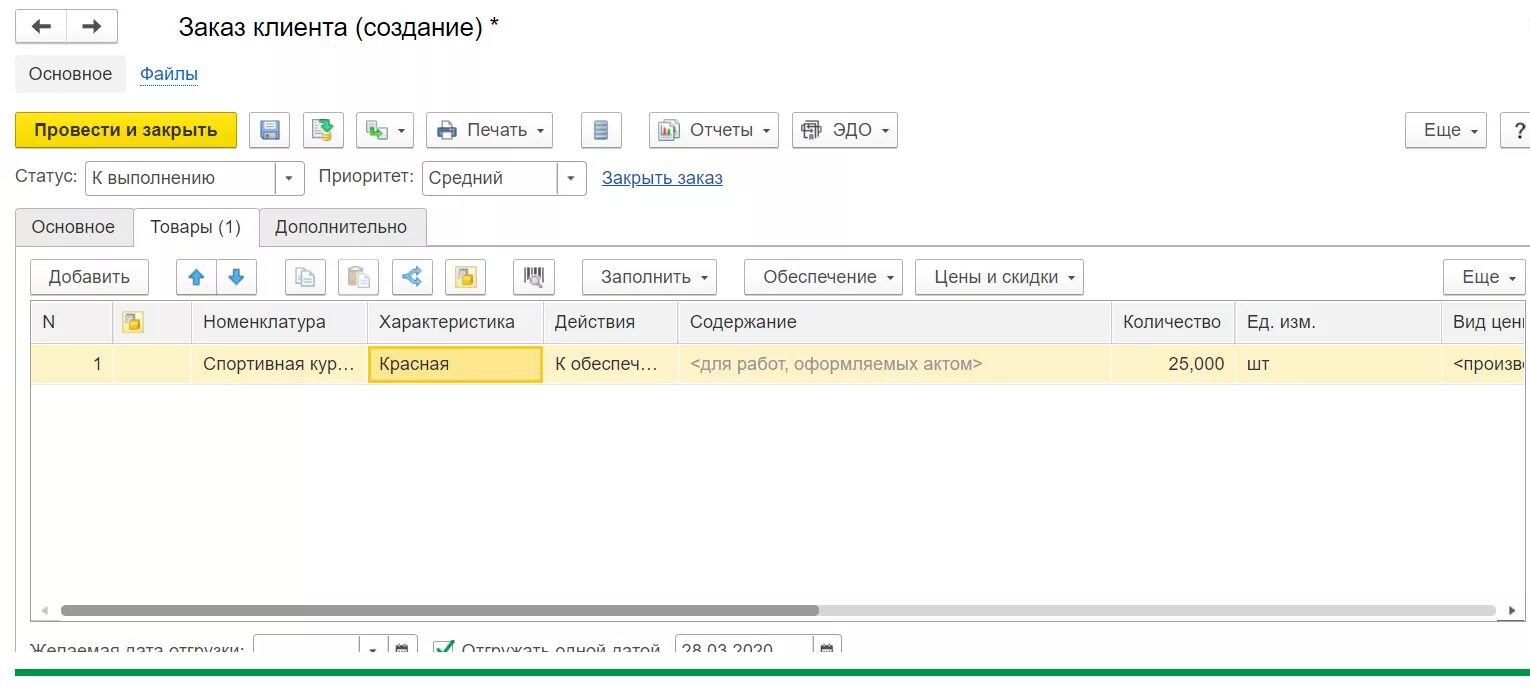Click the 'Ед. изм.' column header

click(x=1338, y=322)
